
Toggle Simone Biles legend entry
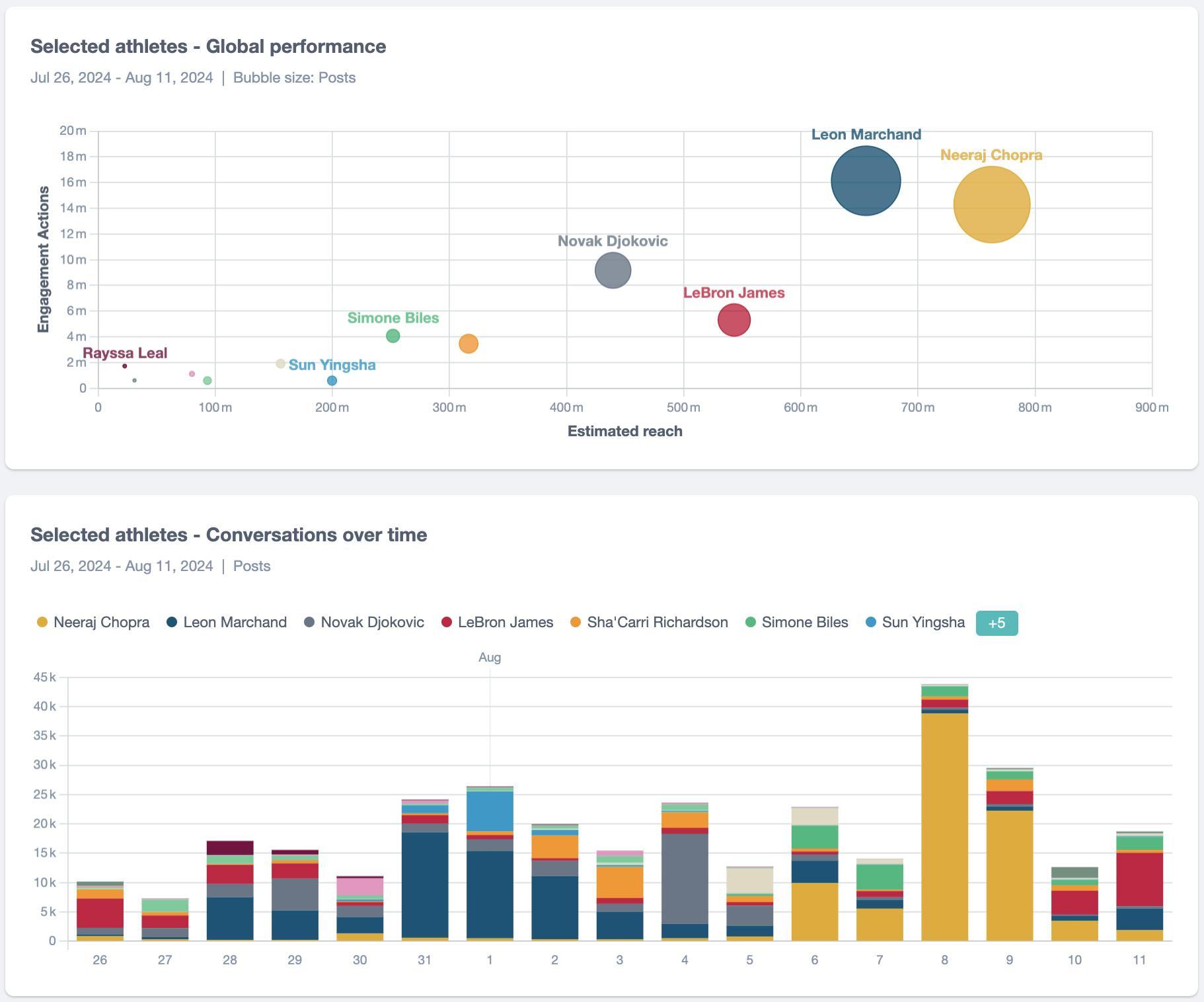click(797, 623)
